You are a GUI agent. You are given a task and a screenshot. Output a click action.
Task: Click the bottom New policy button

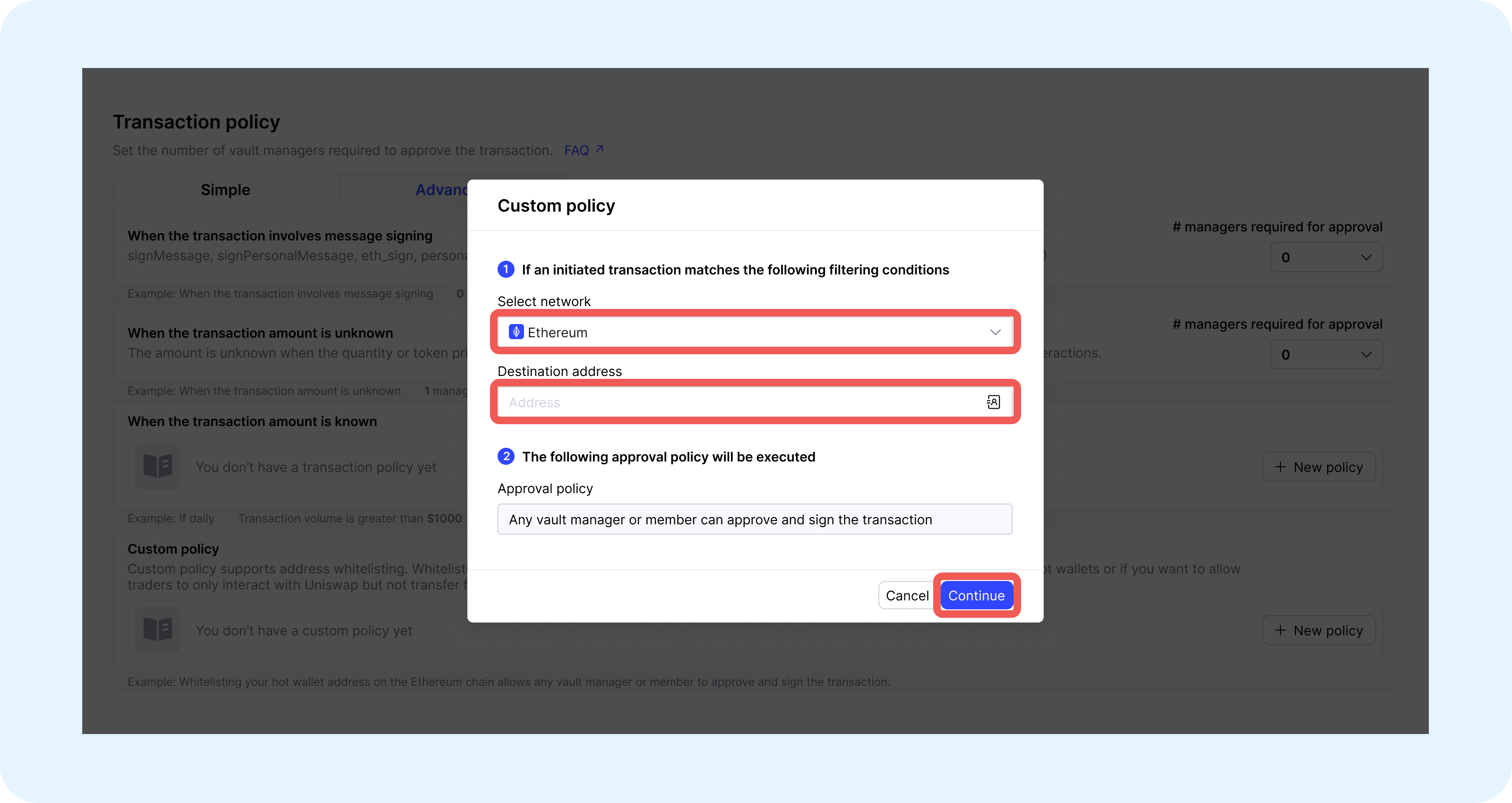[1318, 630]
